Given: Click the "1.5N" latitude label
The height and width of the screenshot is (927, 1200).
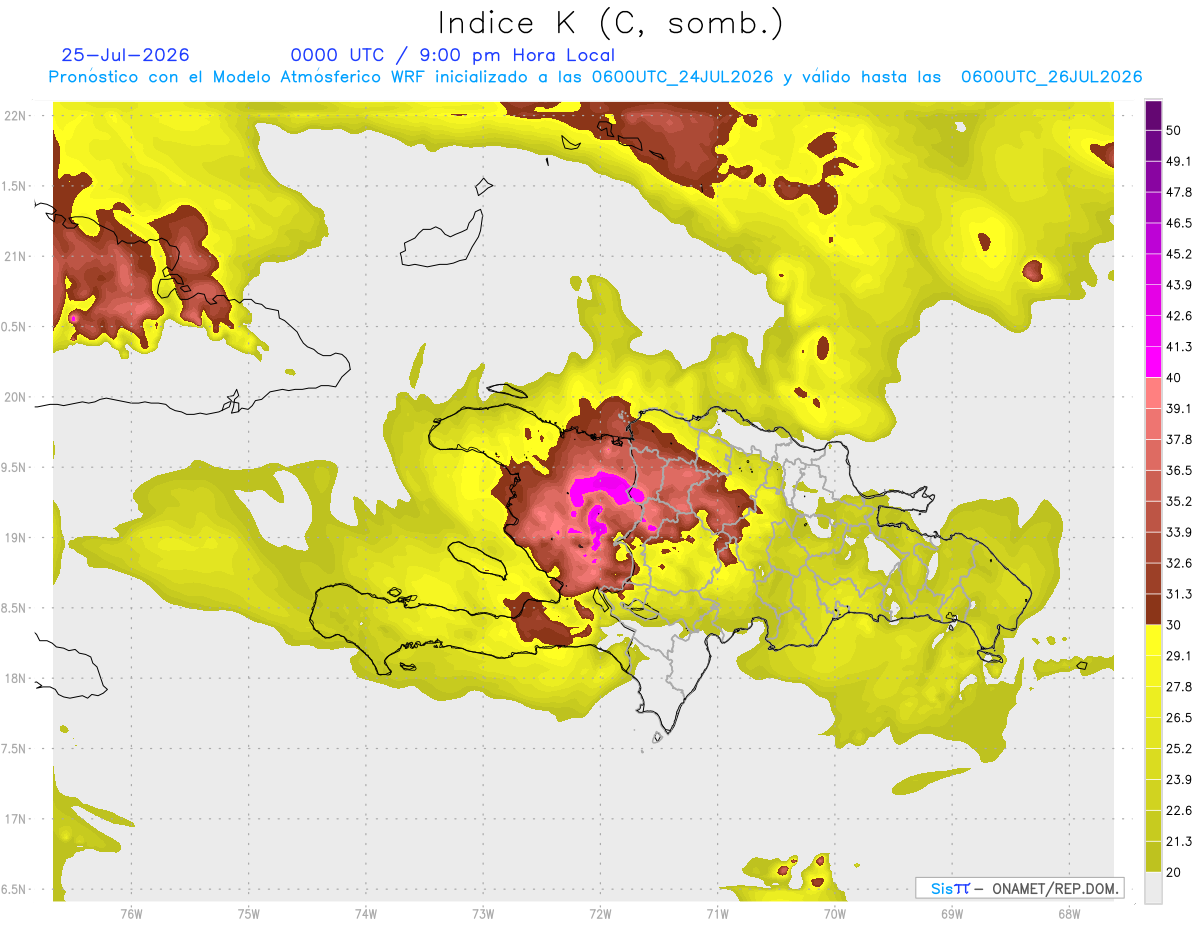Looking at the screenshot, I should tap(14, 186).
